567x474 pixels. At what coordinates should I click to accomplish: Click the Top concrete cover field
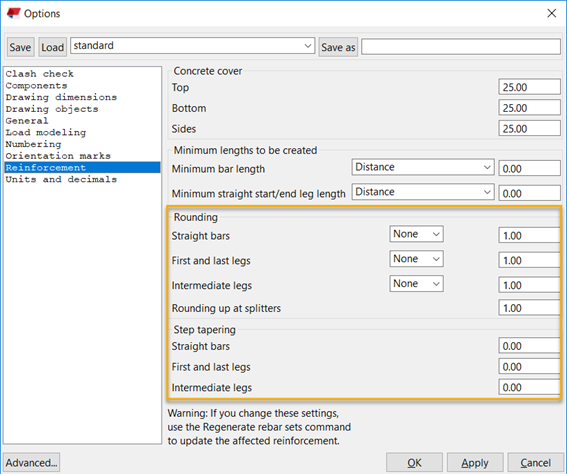pos(529,87)
